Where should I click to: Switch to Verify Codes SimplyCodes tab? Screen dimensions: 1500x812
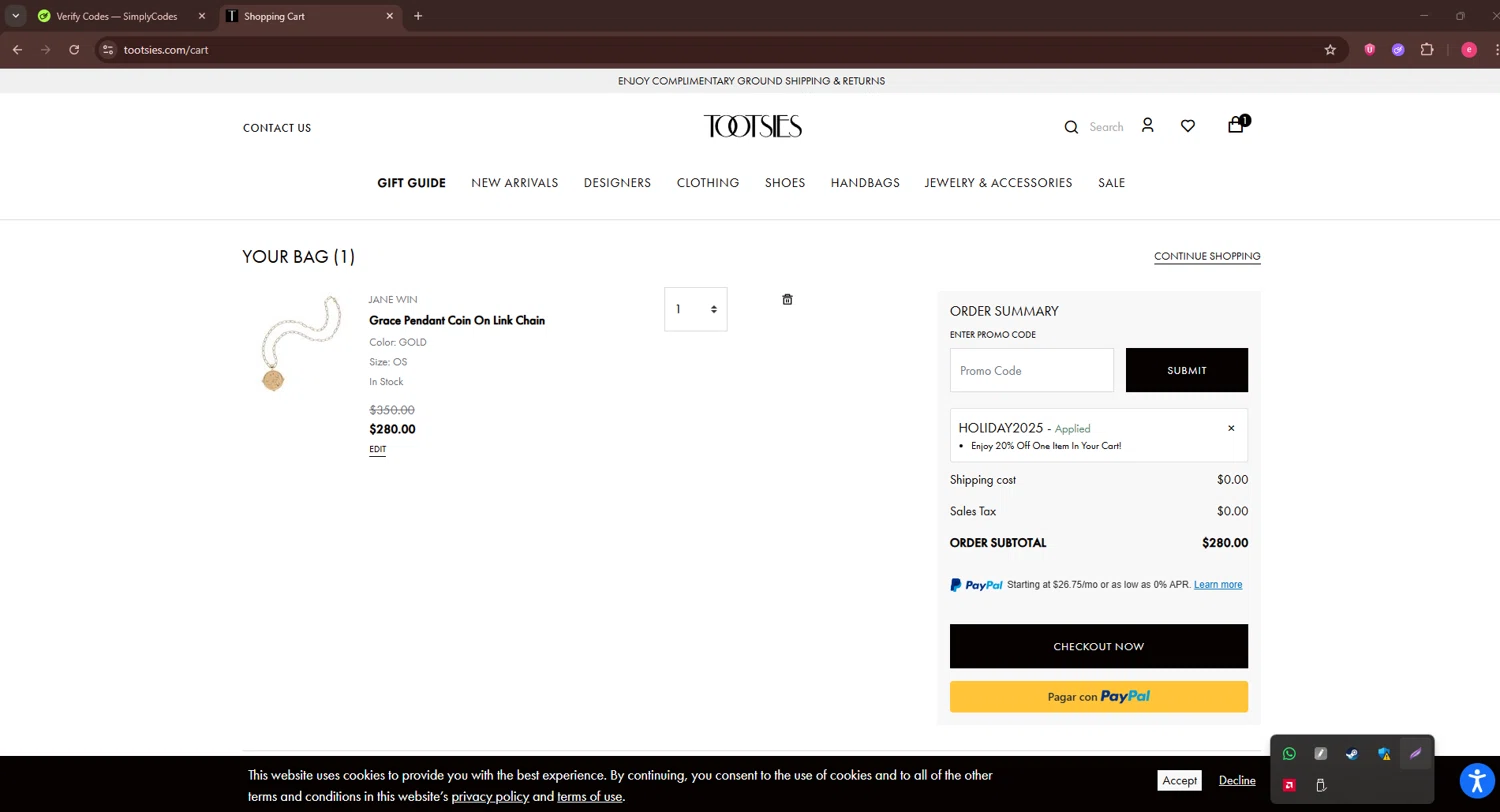coord(118,16)
